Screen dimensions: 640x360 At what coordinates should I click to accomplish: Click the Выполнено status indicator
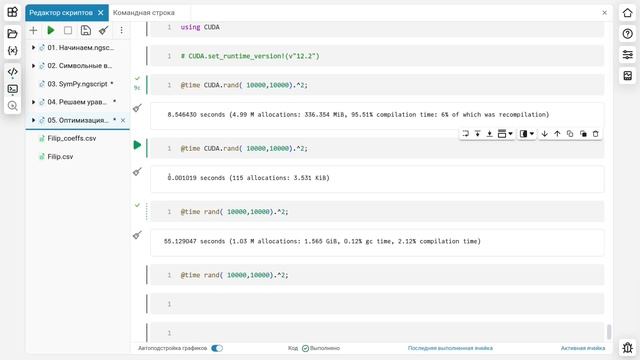[x=321, y=348]
